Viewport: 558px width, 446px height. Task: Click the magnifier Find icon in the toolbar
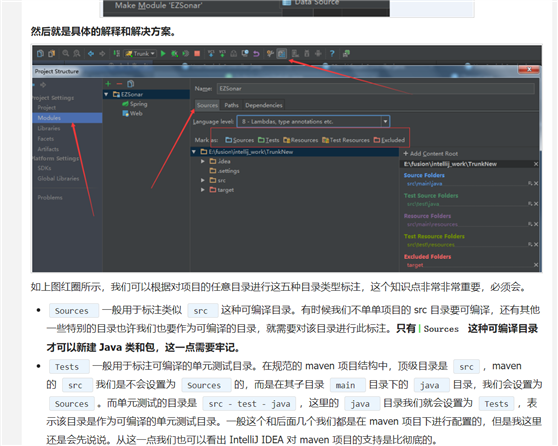[x=65, y=53]
